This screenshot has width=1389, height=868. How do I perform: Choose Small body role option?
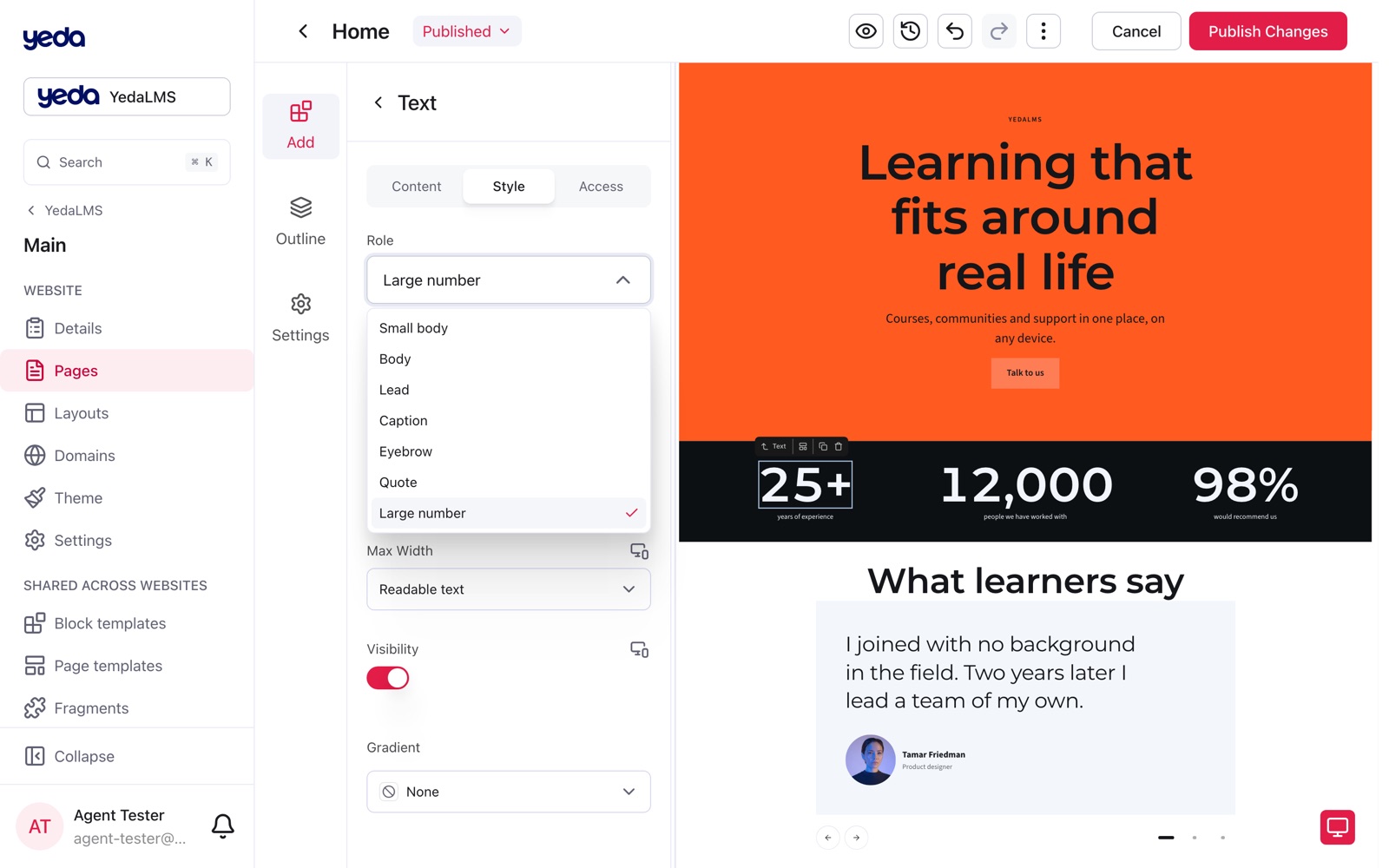[509, 328]
